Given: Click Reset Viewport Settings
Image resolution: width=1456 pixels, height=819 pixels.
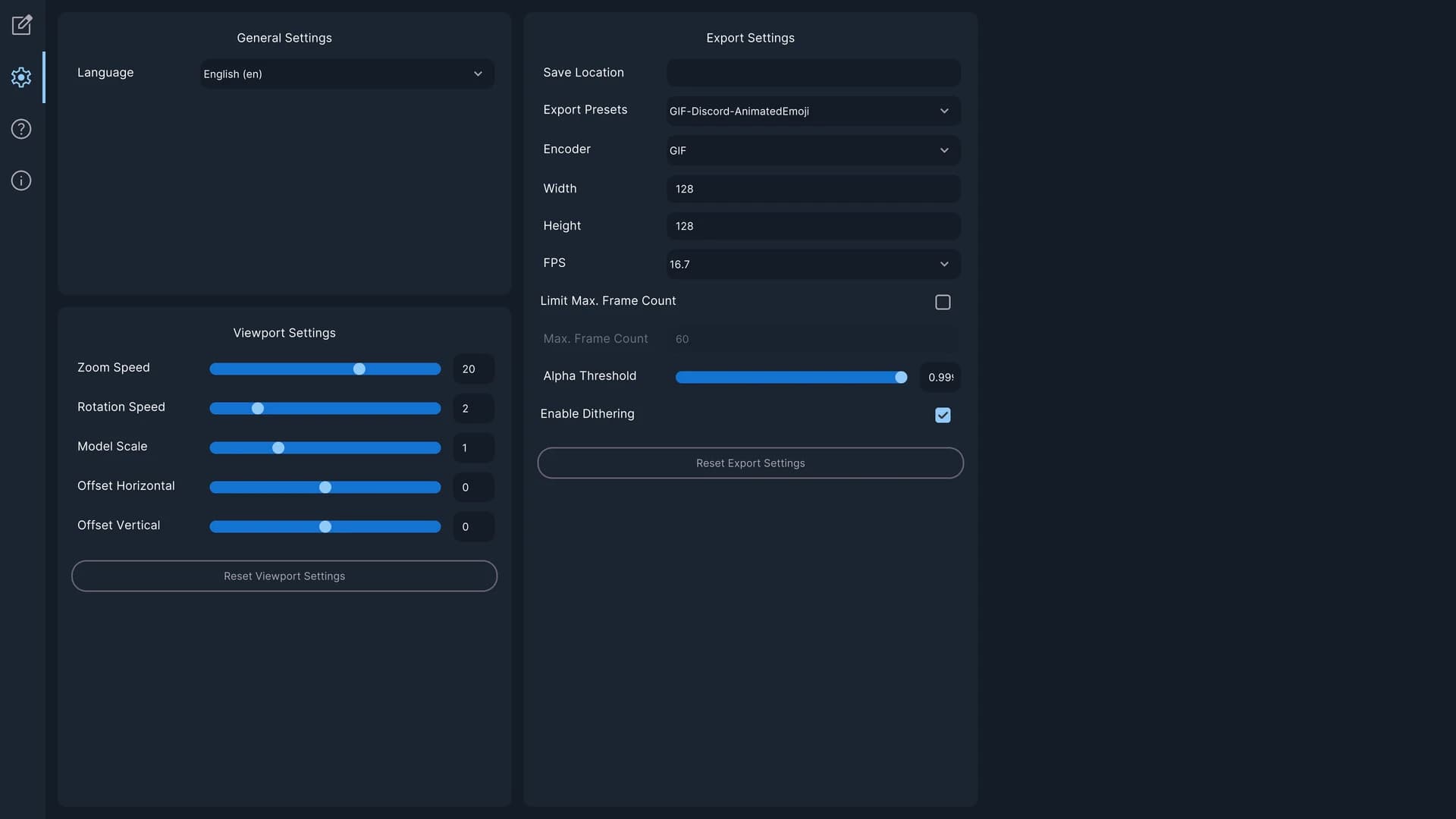Looking at the screenshot, I should tap(284, 576).
